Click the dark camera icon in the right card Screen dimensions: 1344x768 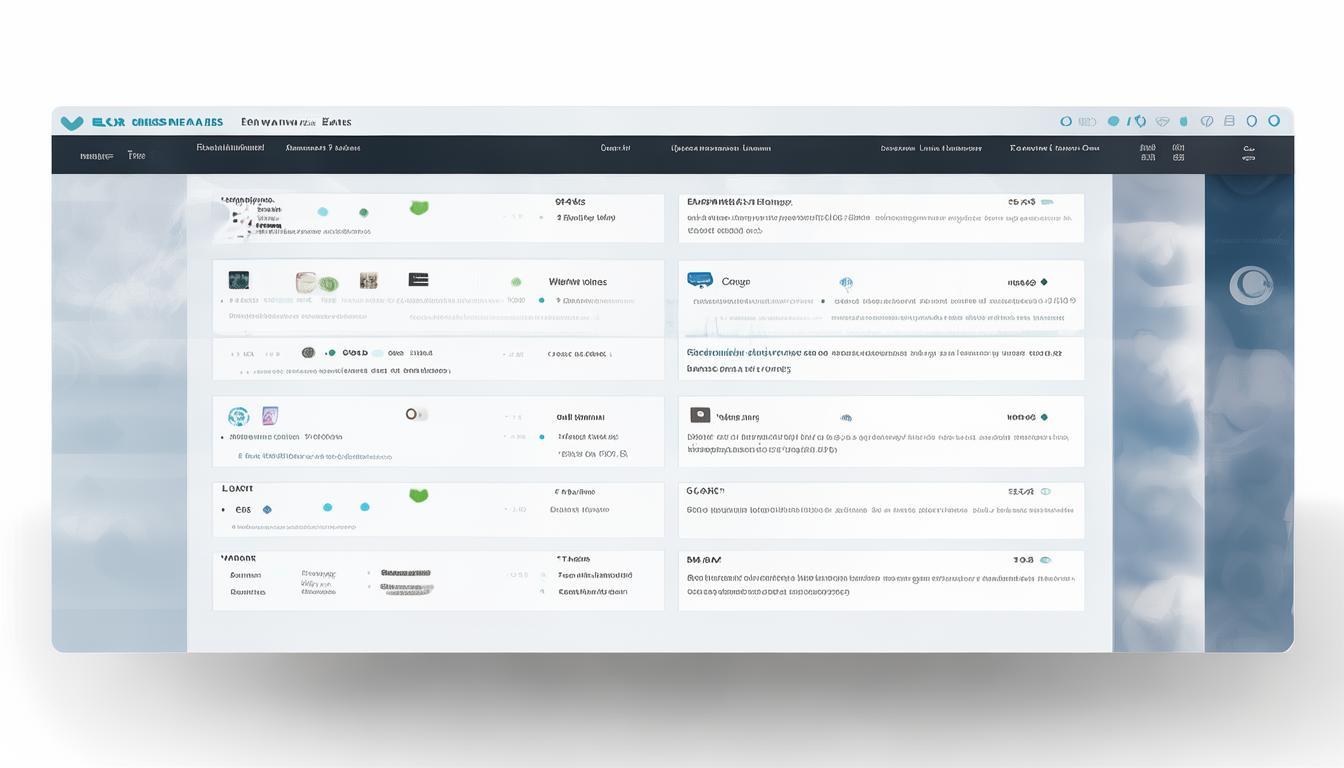[700, 415]
